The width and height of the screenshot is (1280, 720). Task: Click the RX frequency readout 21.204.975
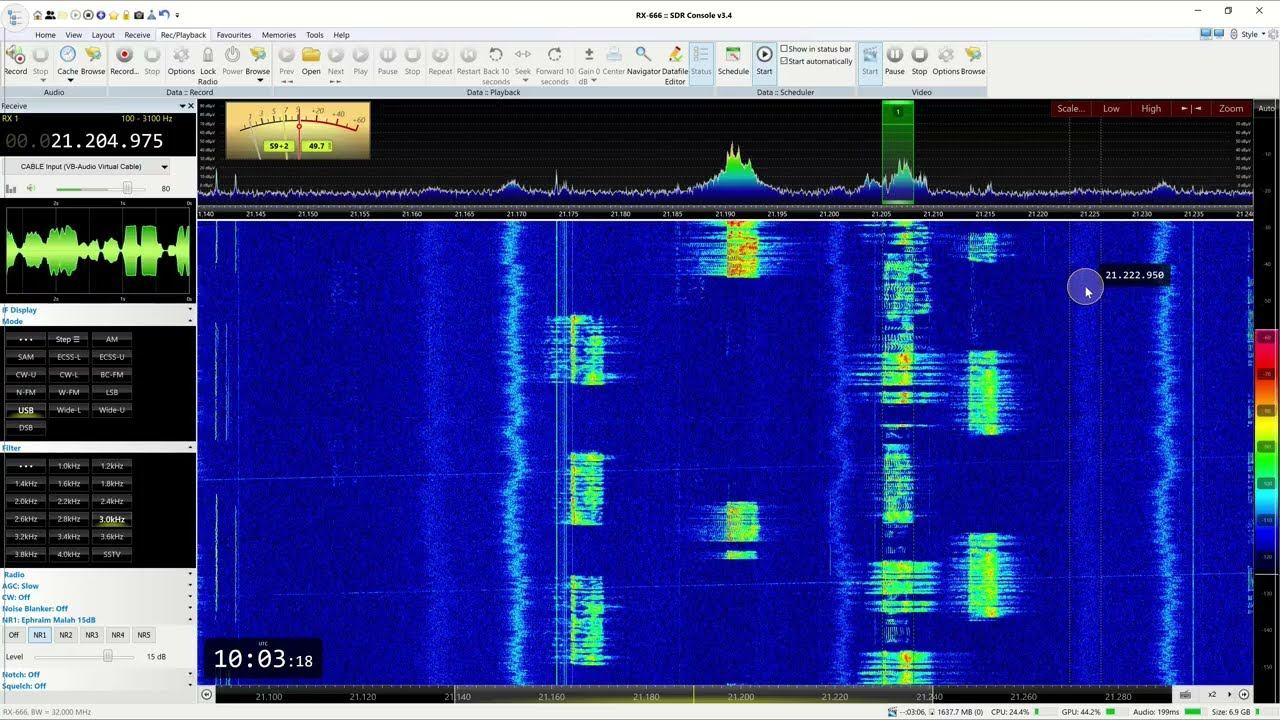106,141
